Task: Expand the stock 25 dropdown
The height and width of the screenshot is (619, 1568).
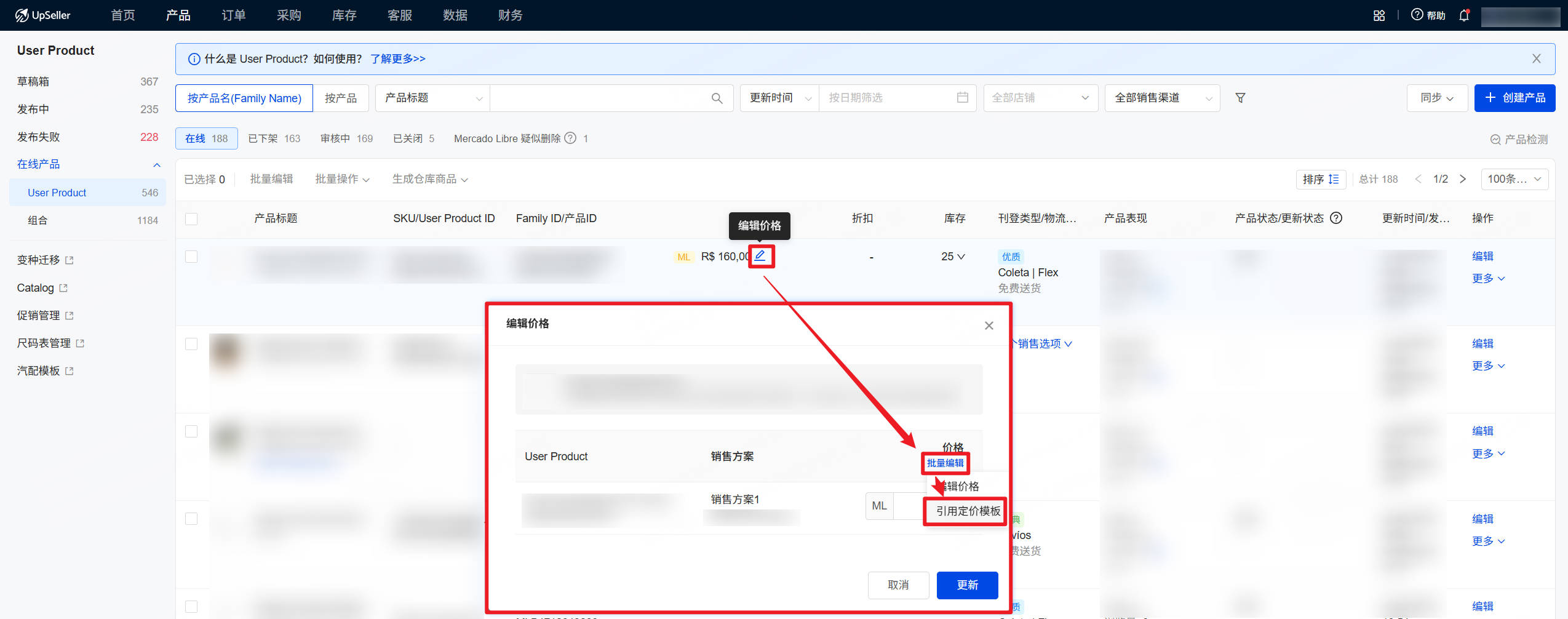Action: pyautogui.click(x=953, y=257)
